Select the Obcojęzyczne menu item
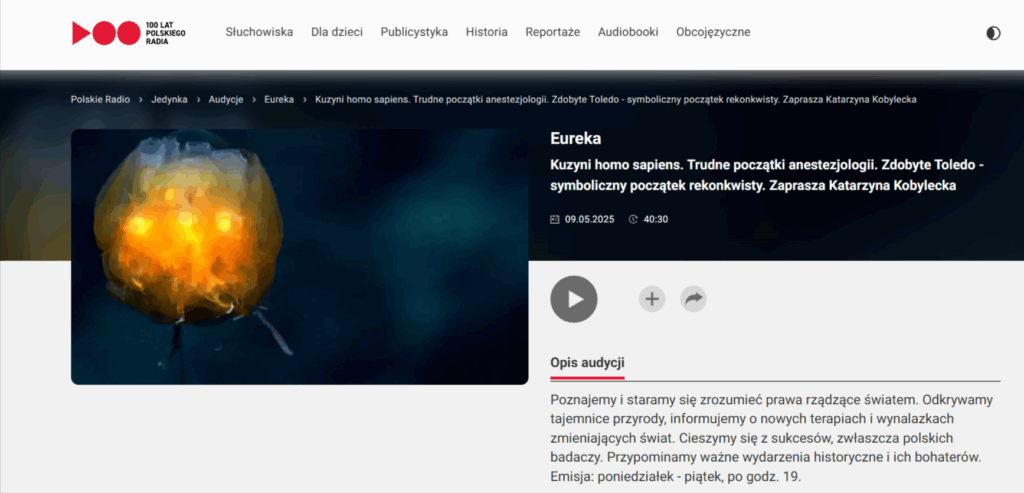The height and width of the screenshot is (493, 1024). point(713,32)
